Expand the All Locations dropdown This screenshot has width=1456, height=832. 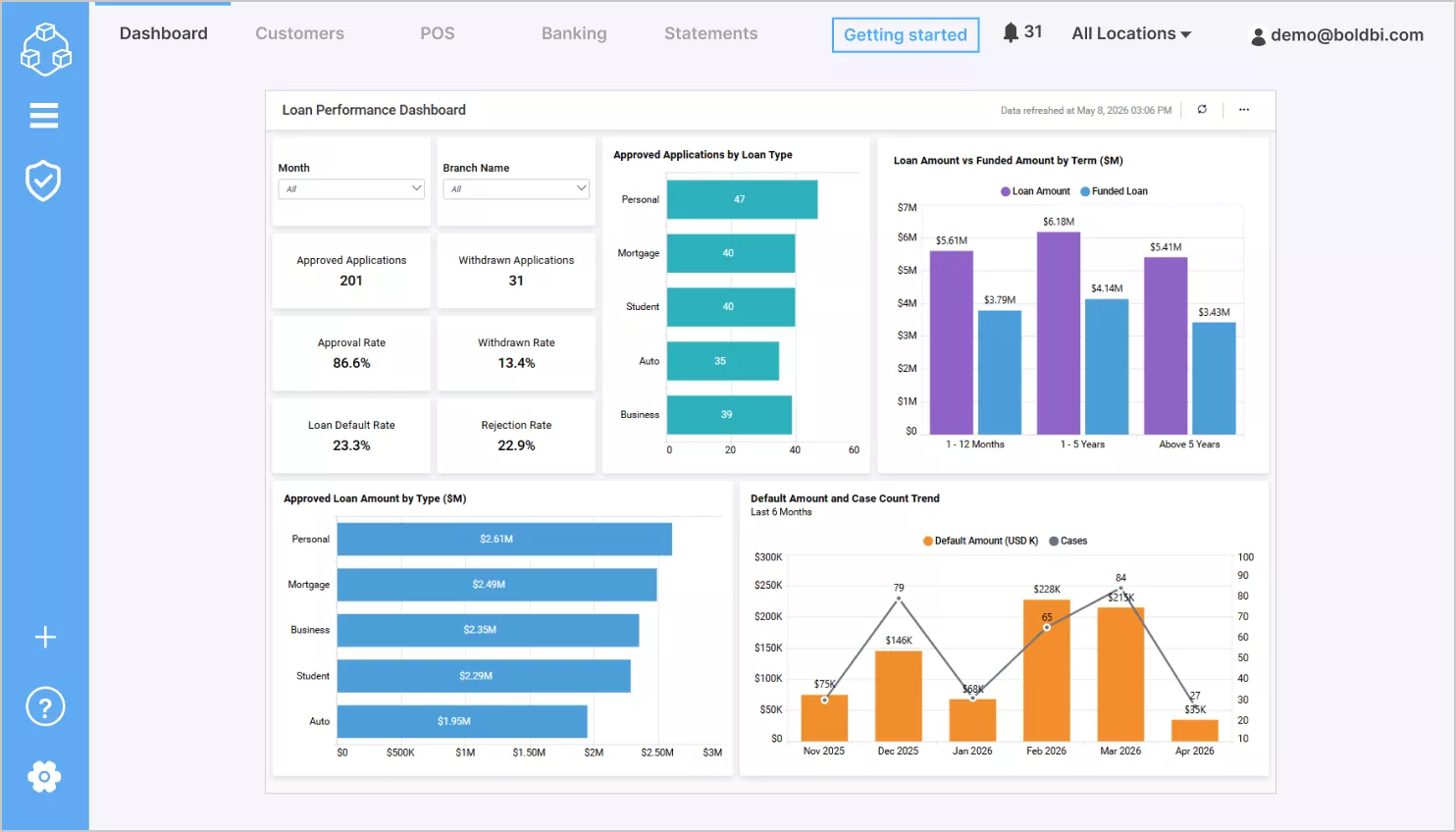[1131, 33]
